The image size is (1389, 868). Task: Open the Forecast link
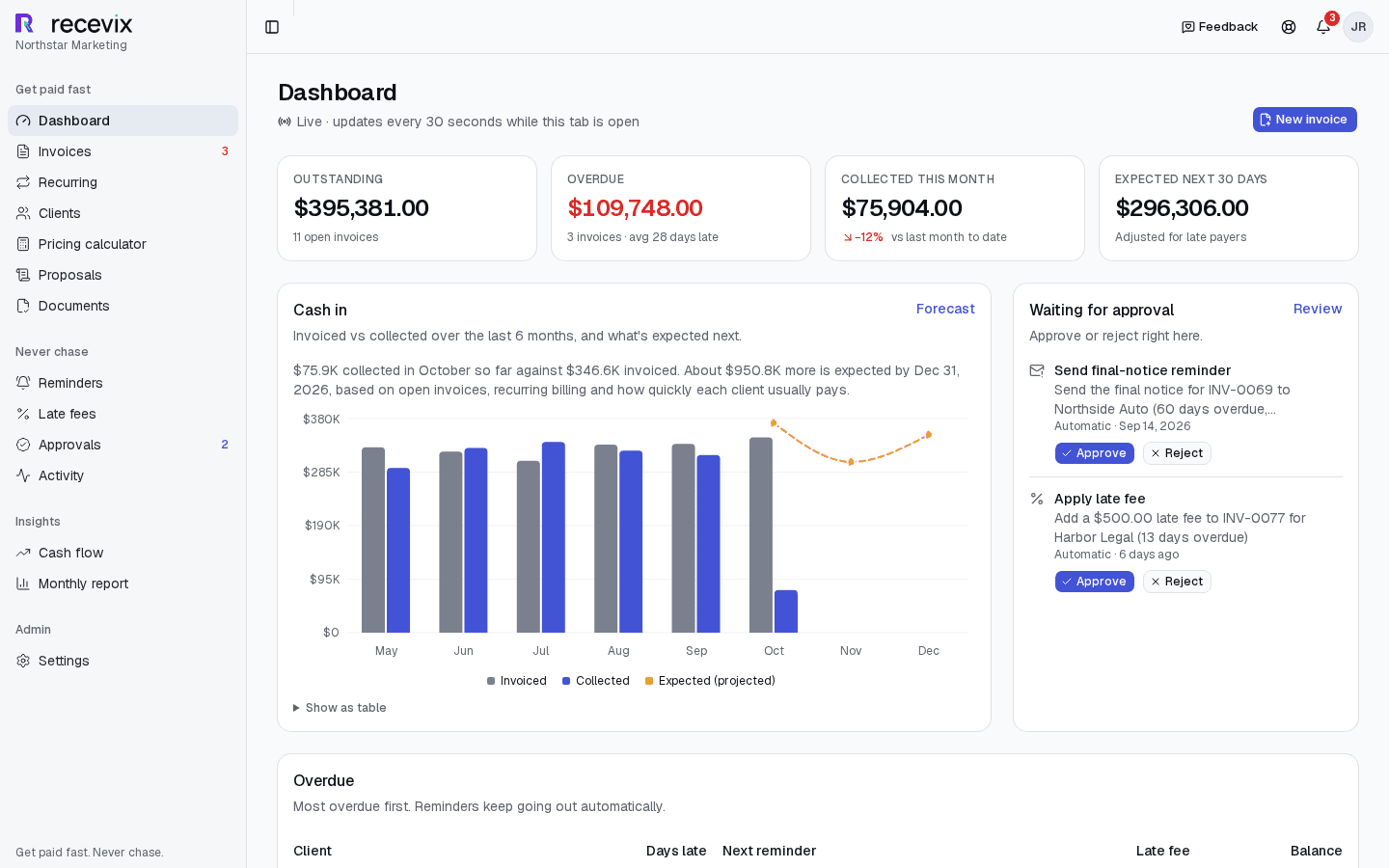(x=945, y=309)
